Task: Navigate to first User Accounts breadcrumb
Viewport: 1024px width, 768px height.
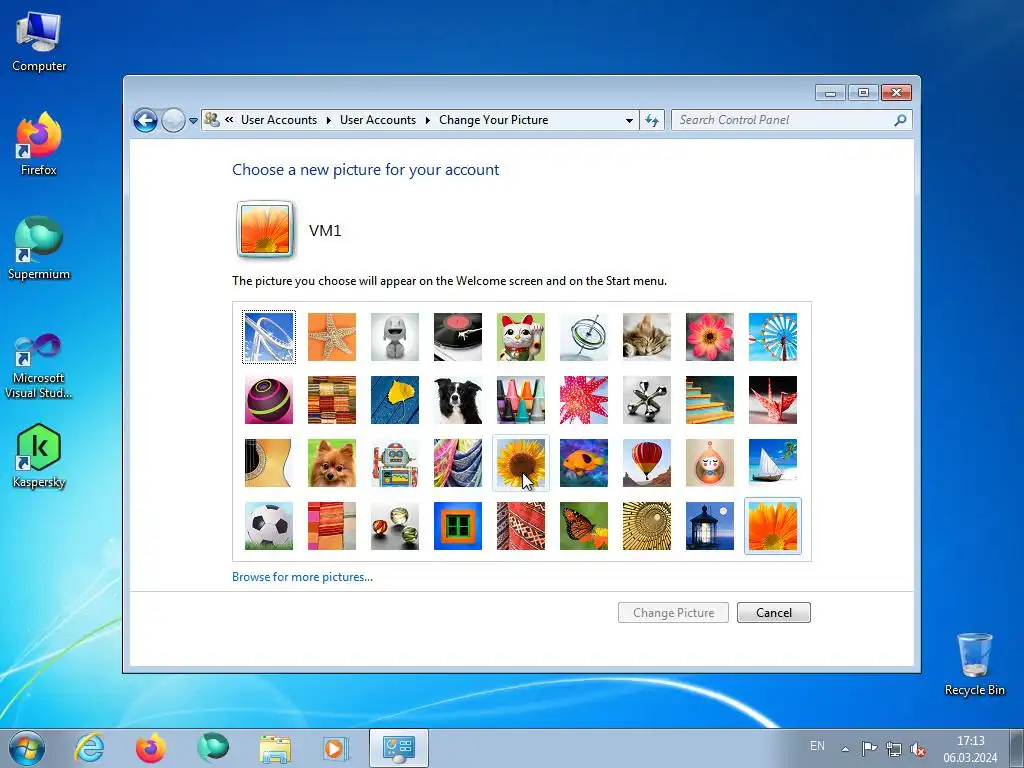Action: pyautogui.click(x=279, y=120)
